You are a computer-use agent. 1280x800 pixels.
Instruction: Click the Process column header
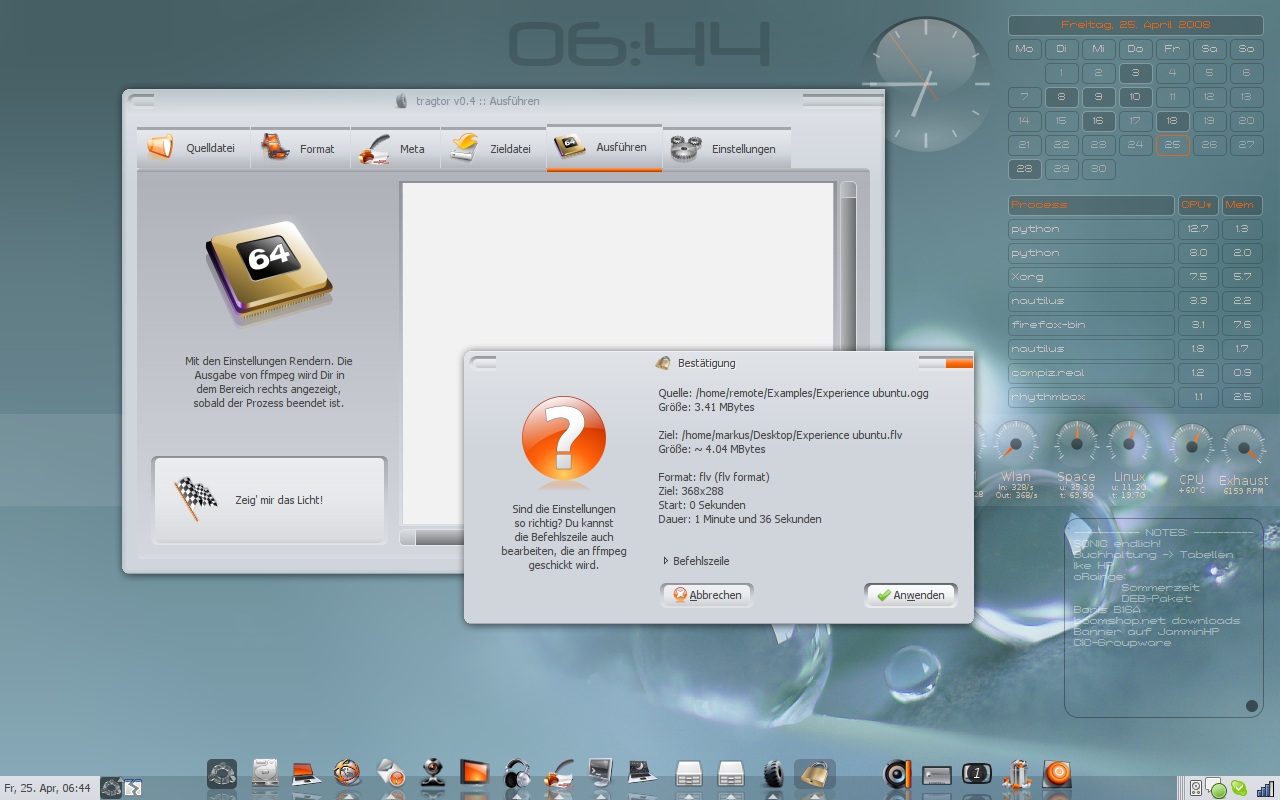[1091, 205]
